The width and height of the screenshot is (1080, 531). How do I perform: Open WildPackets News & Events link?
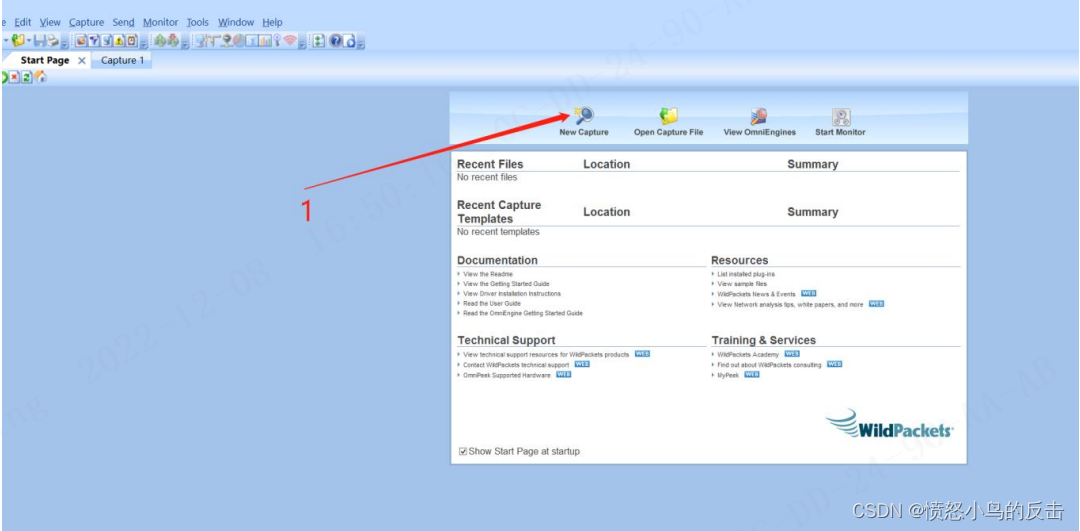tap(756, 293)
